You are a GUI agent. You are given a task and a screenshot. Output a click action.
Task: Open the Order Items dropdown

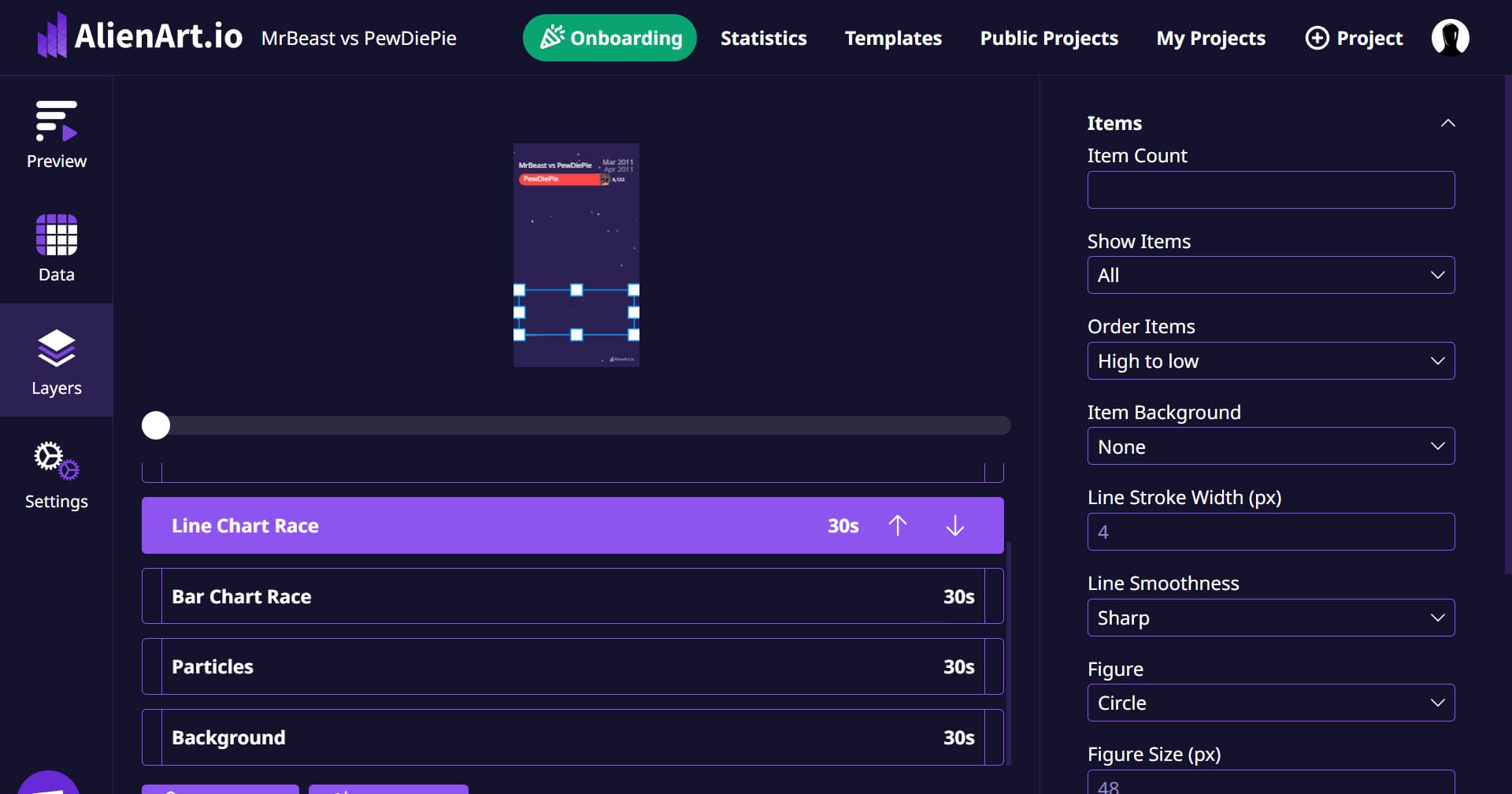[1271, 361]
